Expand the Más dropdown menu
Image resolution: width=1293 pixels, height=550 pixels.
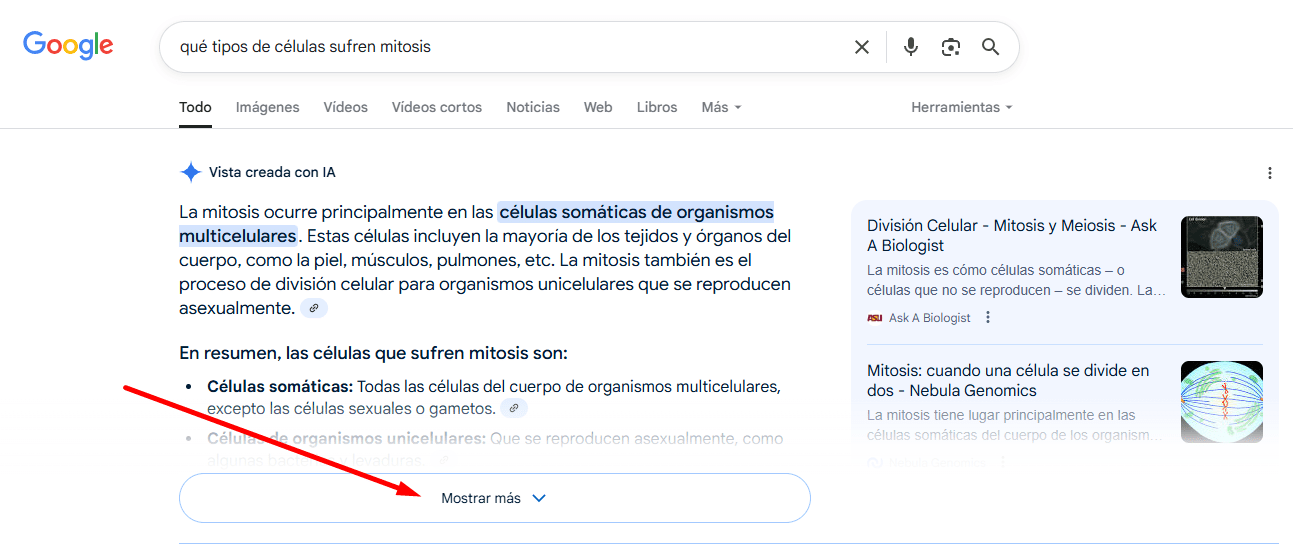point(721,107)
